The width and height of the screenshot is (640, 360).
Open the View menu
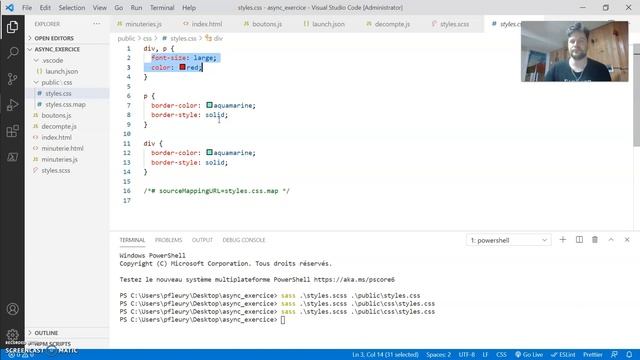[x=100, y=7]
